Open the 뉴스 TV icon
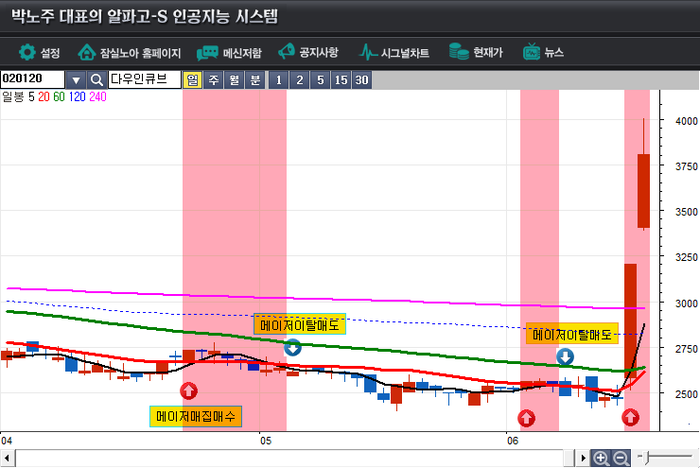 tap(531, 52)
